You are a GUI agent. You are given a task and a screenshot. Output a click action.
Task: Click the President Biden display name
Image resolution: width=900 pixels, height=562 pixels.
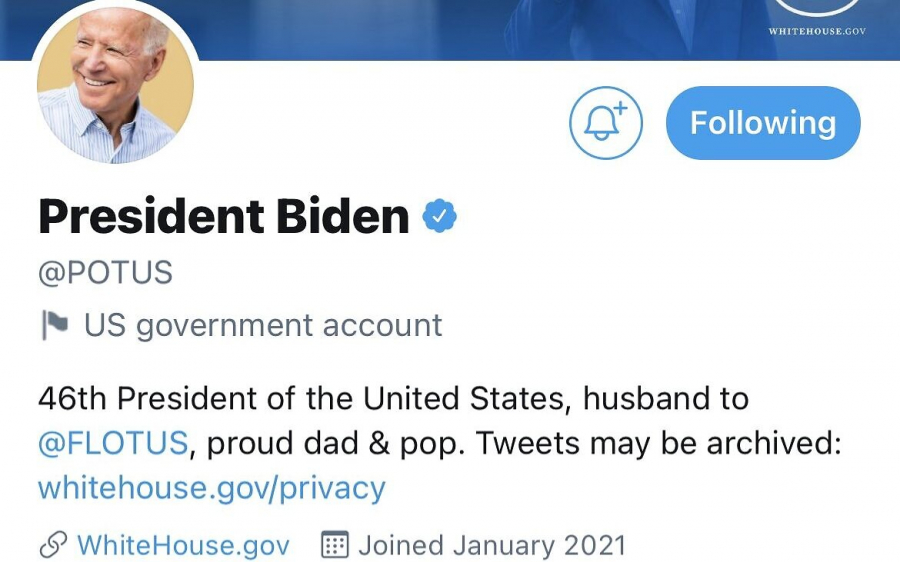[x=223, y=217]
